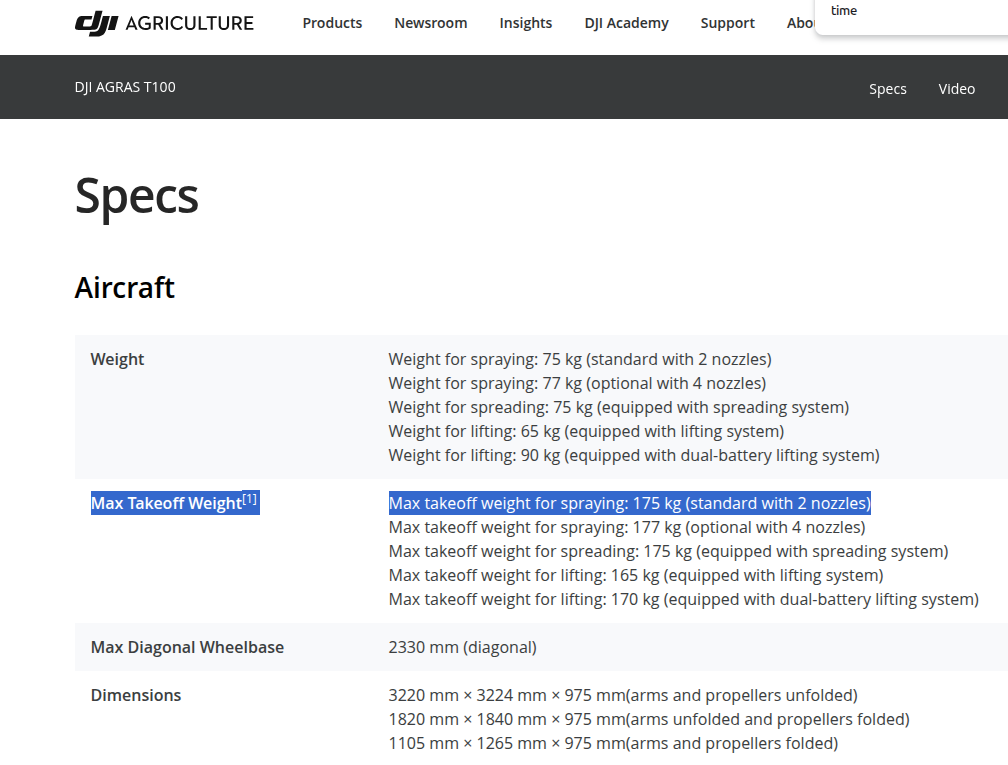
Task: Click the '2330 mm (diagonal)' value
Action: click(462, 647)
